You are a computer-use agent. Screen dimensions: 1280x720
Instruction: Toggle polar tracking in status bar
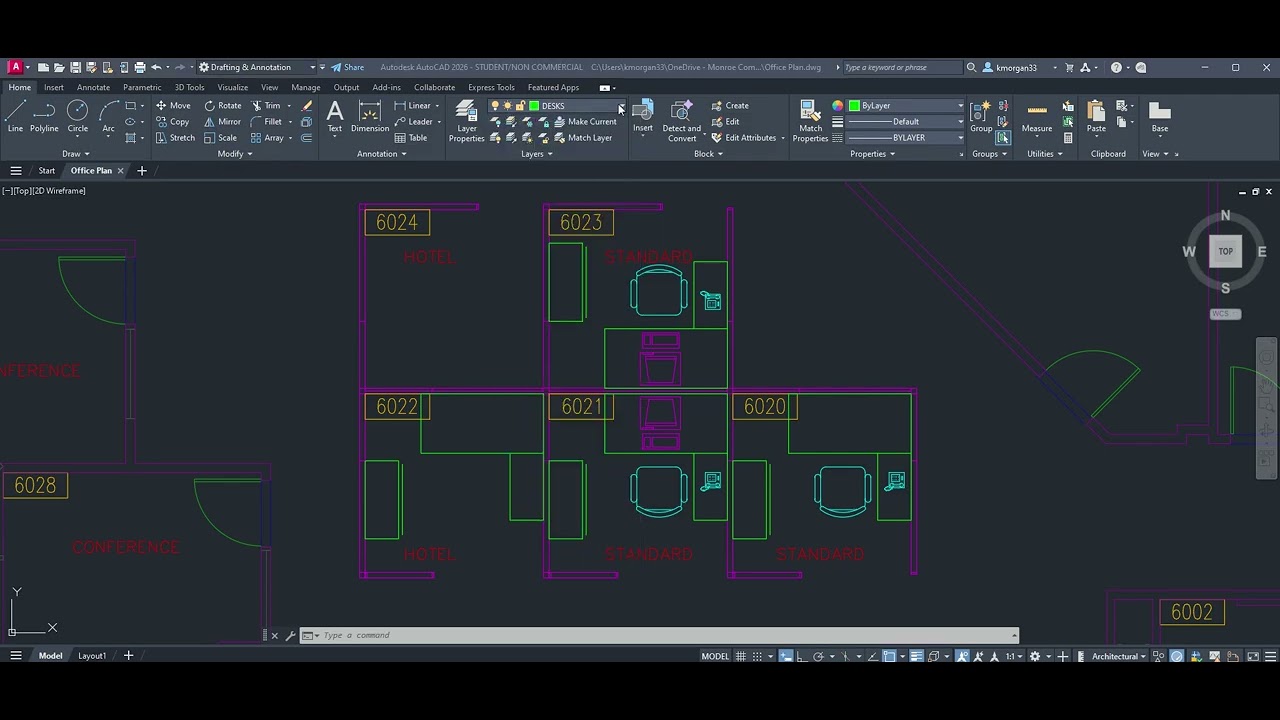(x=819, y=656)
